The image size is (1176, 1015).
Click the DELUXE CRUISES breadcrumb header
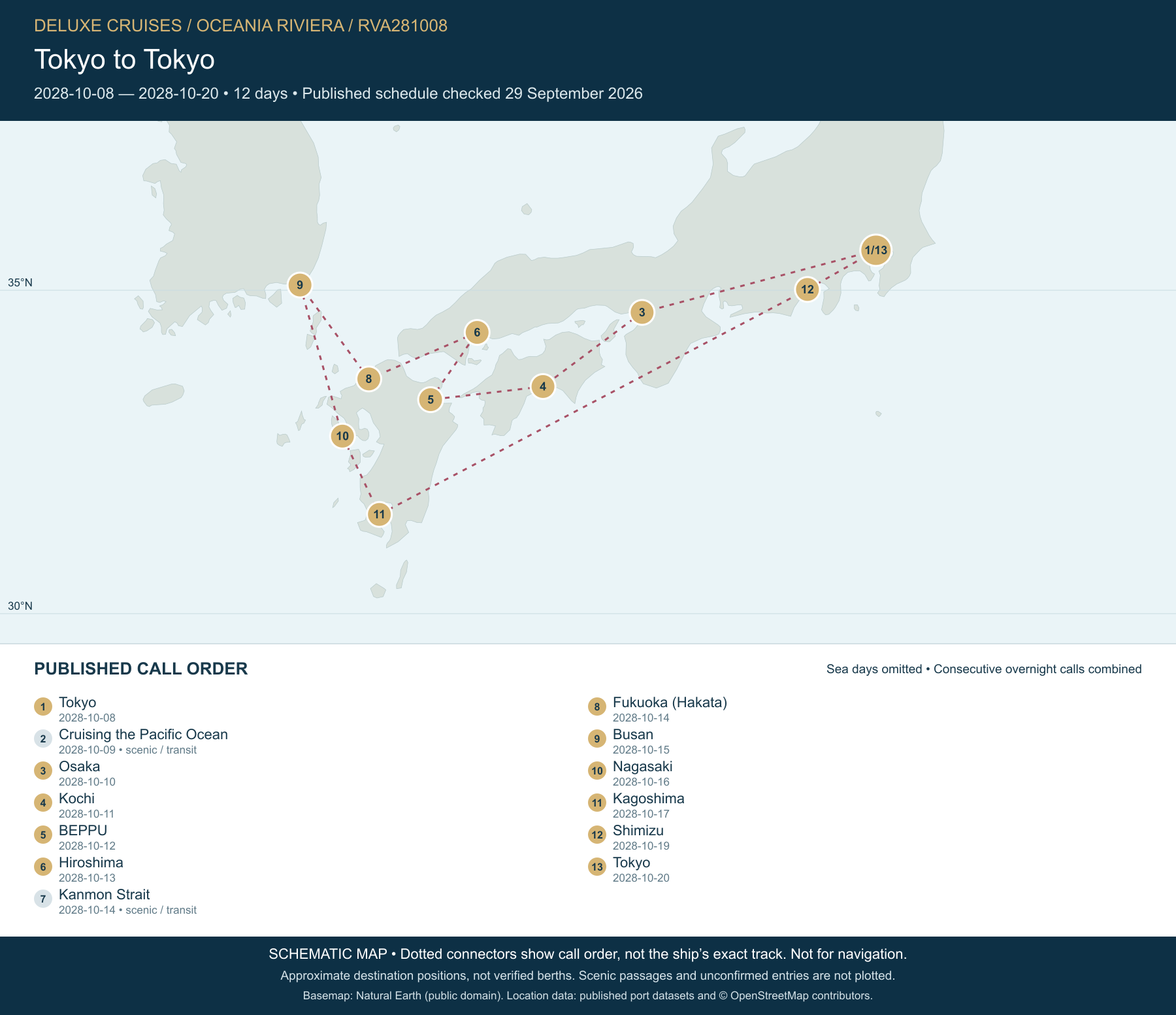pyautogui.click(x=240, y=25)
